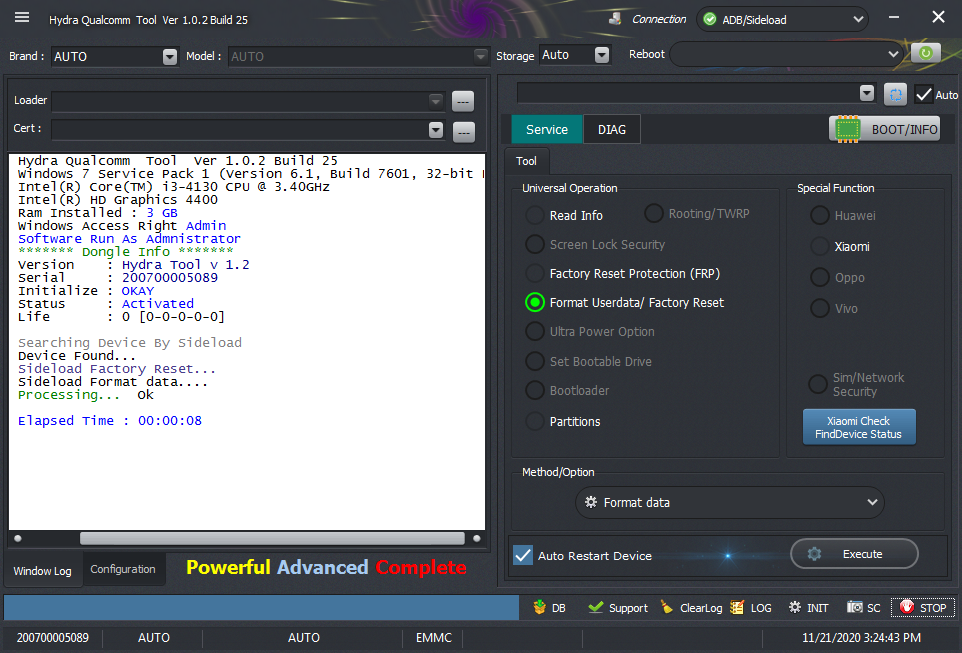Click the date and time status entry
962x653 pixels.
tap(861, 638)
